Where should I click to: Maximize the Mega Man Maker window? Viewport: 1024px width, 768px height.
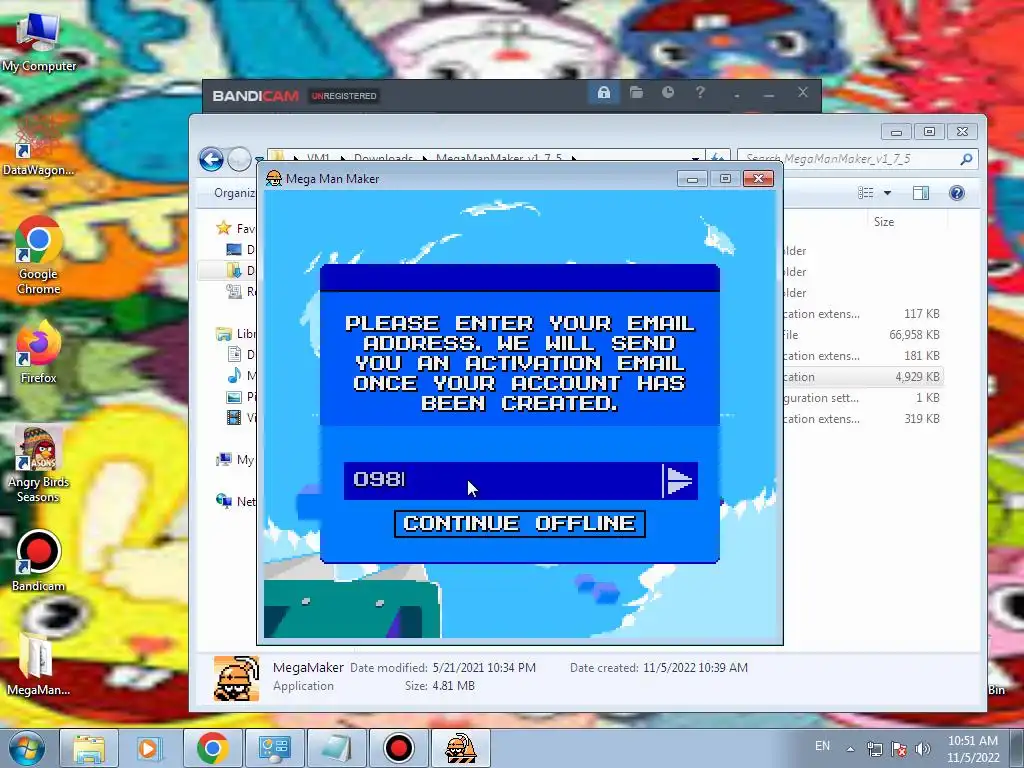(x=725, y=178)
